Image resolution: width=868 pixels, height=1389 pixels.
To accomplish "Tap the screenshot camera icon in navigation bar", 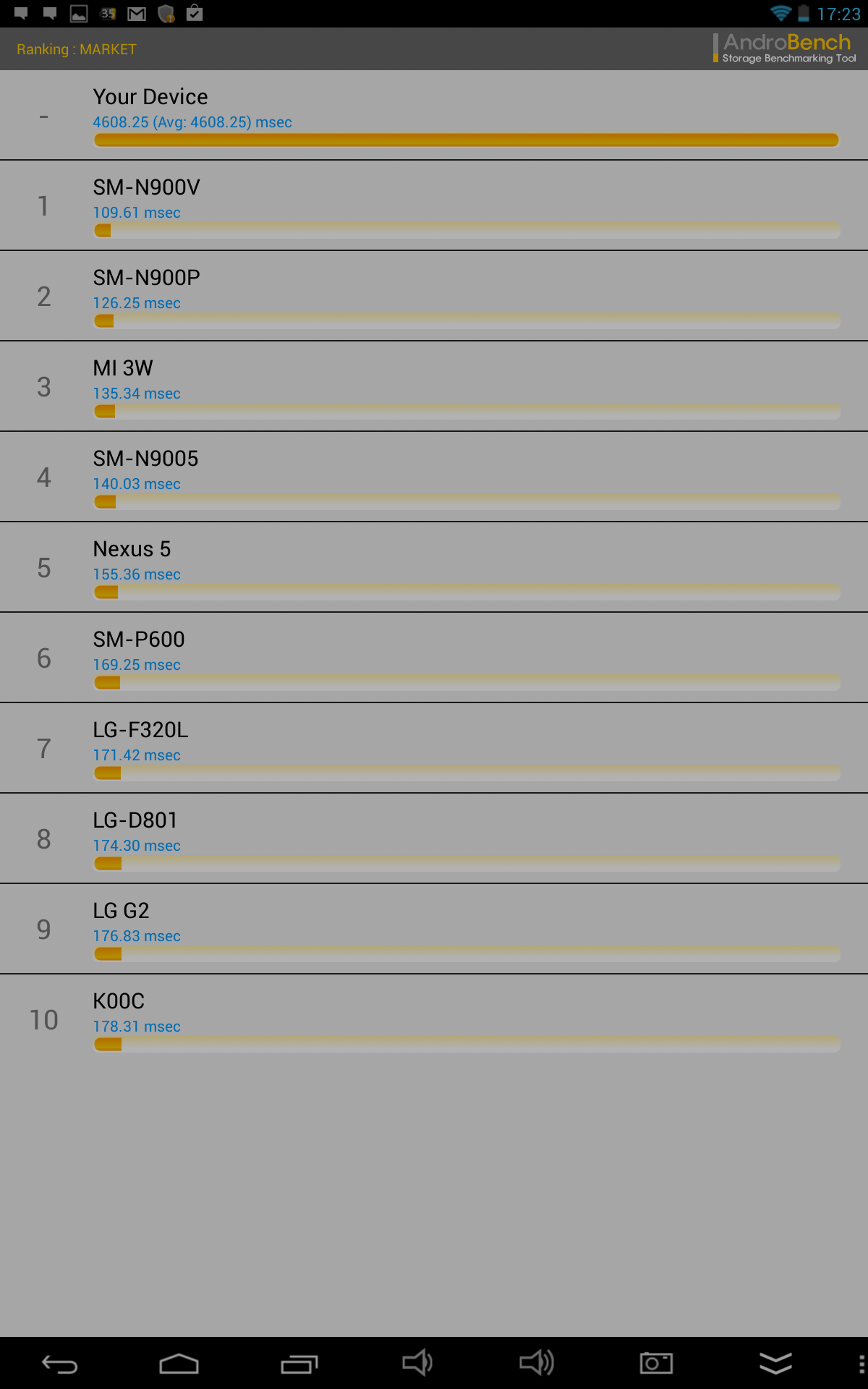I will [656, 1363].
